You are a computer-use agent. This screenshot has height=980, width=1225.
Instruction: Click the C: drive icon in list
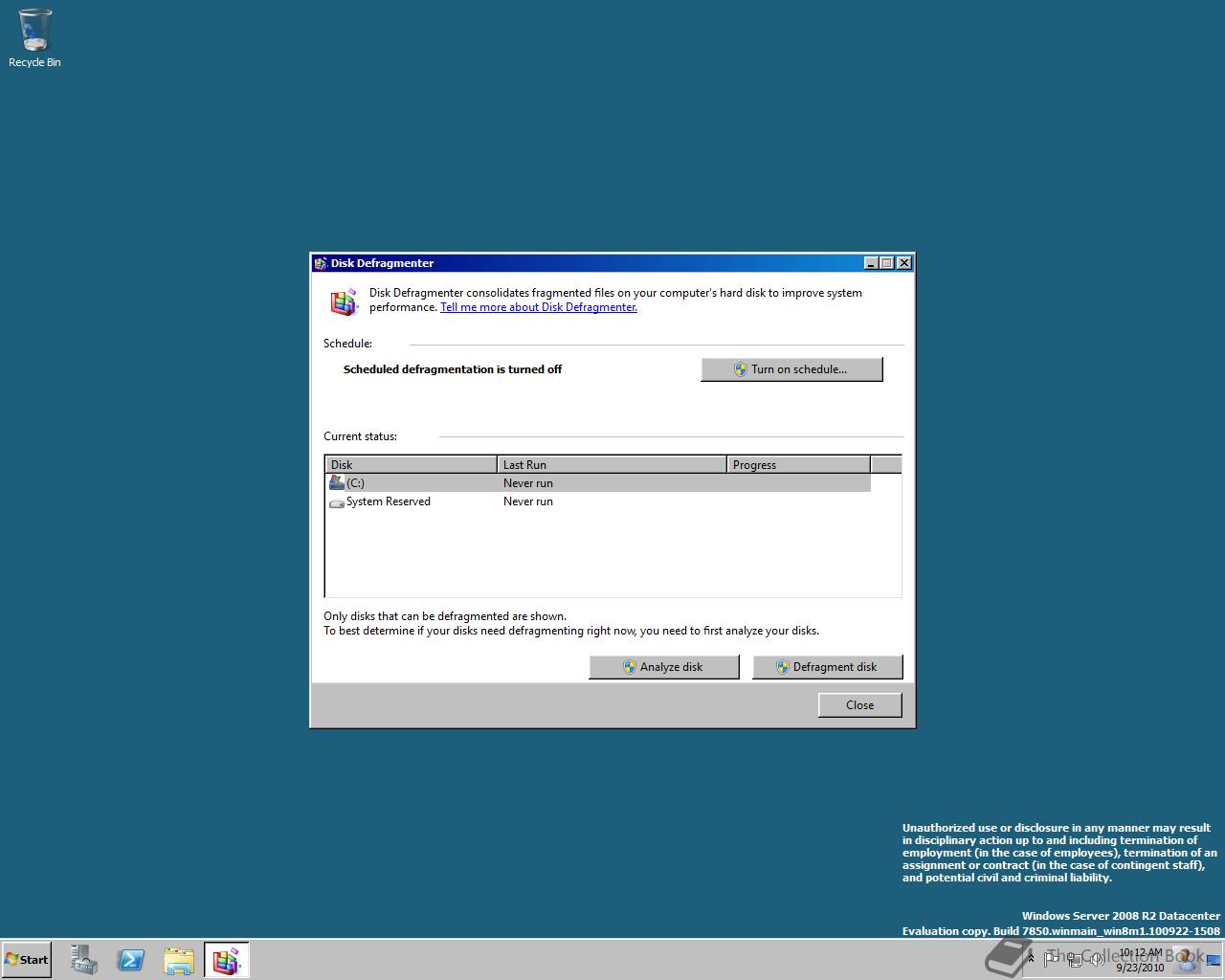pyautogui.click(x=336, y=483)
